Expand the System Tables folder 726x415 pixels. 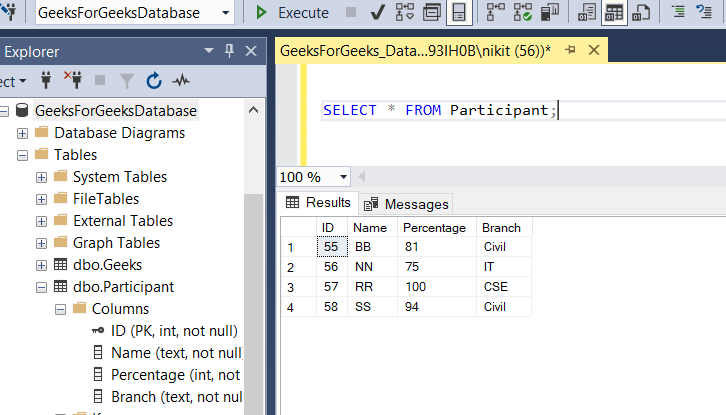coord(41,177)
